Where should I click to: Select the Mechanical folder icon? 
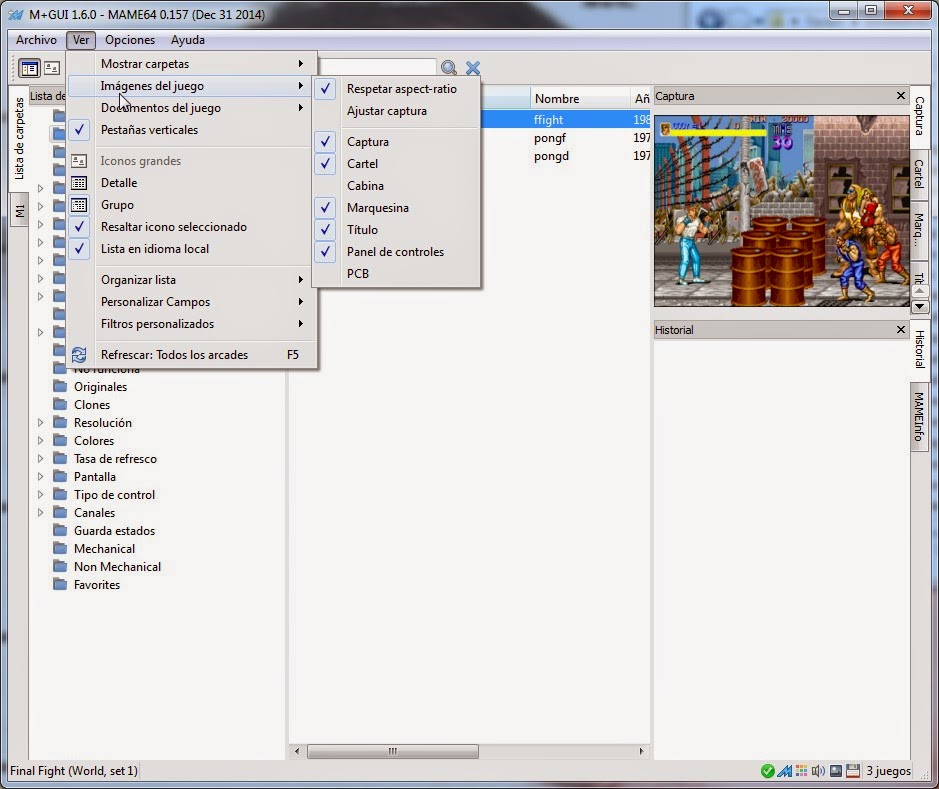click(x=59, y=548)
